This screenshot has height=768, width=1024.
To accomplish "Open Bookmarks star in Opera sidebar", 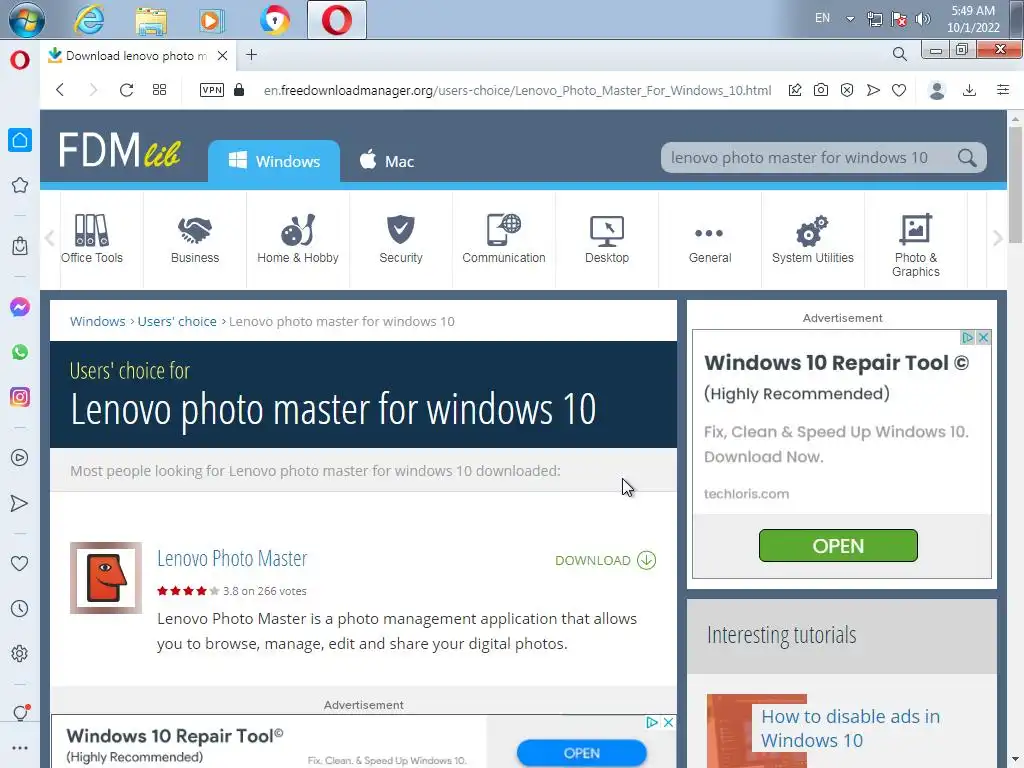I will pyautogui.click(x=20, y=185).
